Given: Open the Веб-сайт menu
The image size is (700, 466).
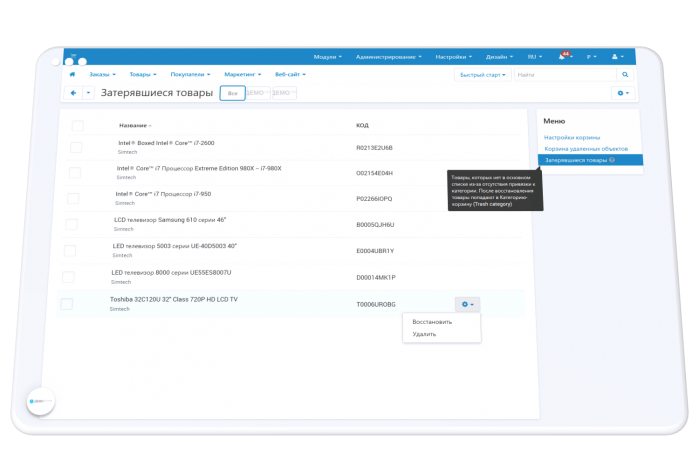Looking at the screenshot, I should pyautogui.click(x=290, y=75).
